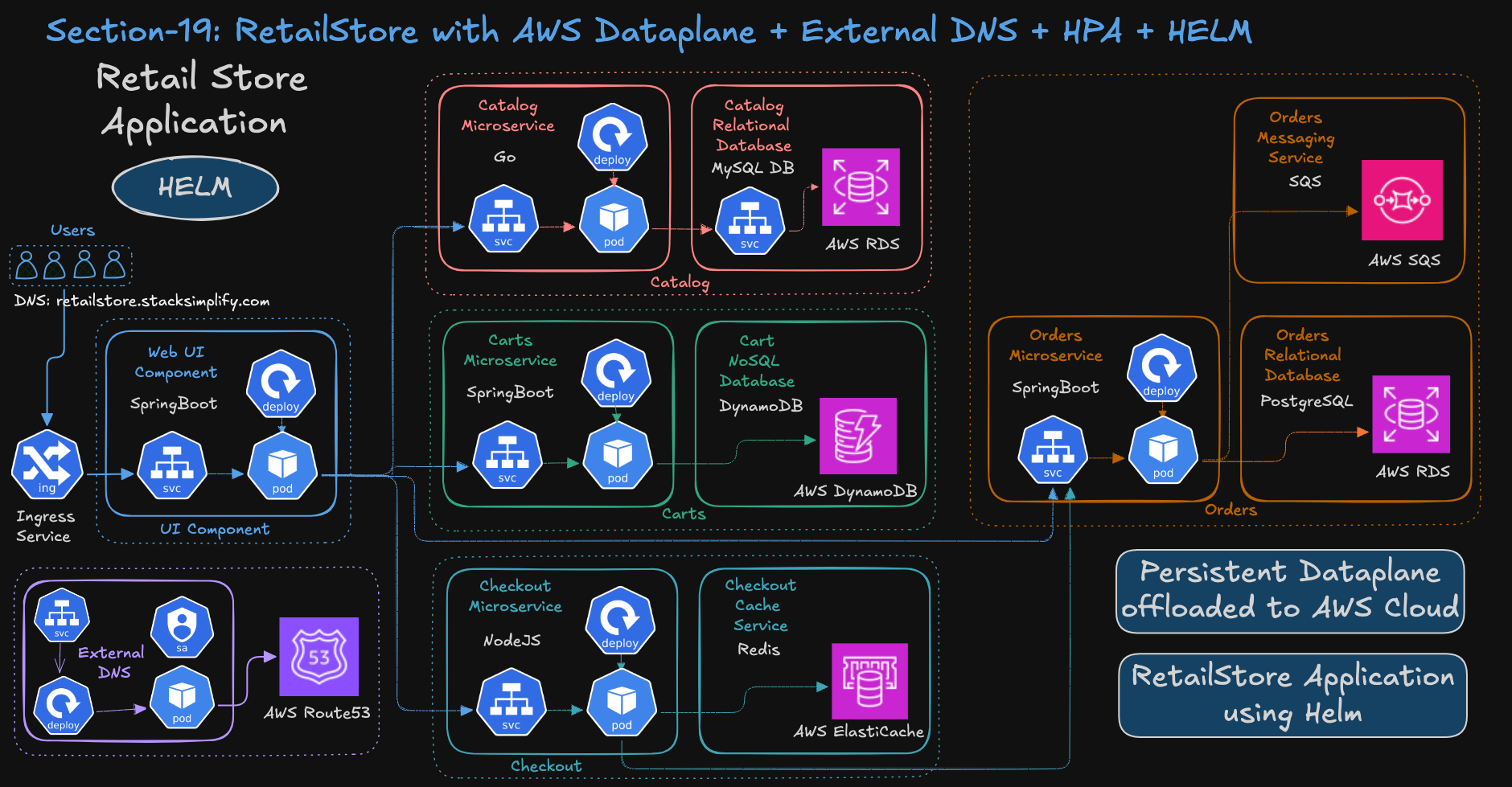The image size is (1512, 787).
Task: Click the DNS retailstore.stacksimplify.com label
Action: tap(142, 301)
